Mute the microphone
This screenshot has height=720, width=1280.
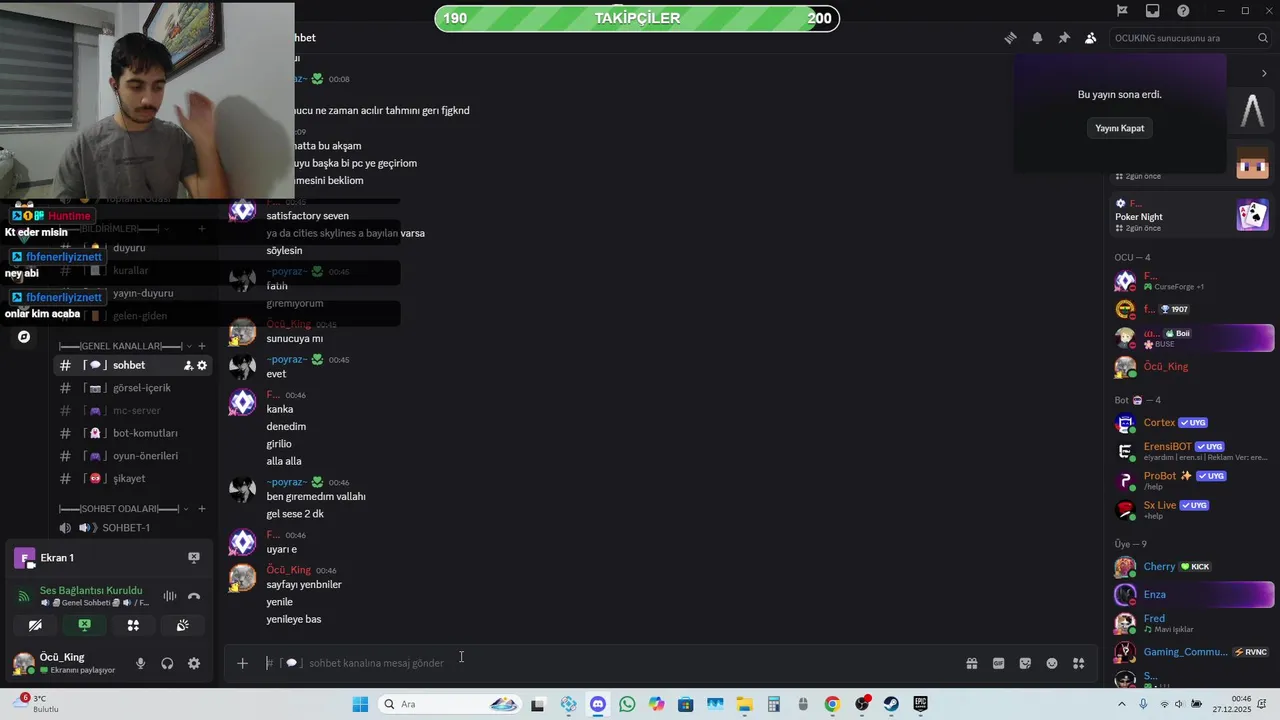(140, 663)
